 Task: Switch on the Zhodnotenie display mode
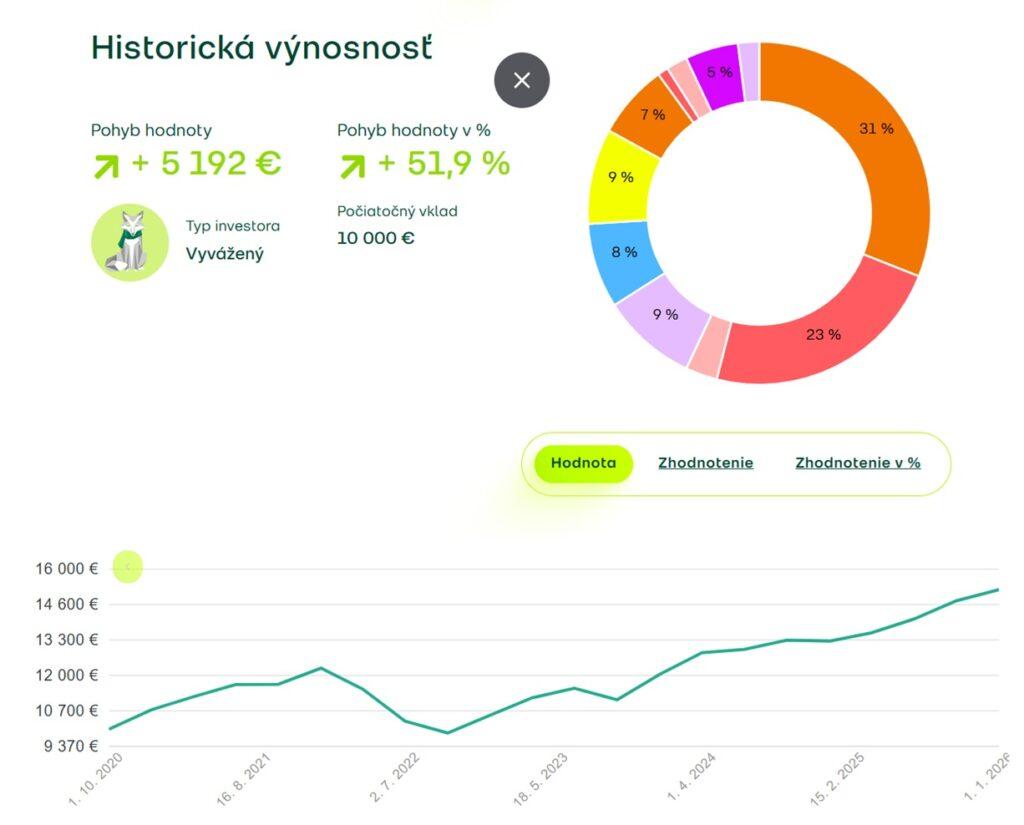click(x=706, y=463)
